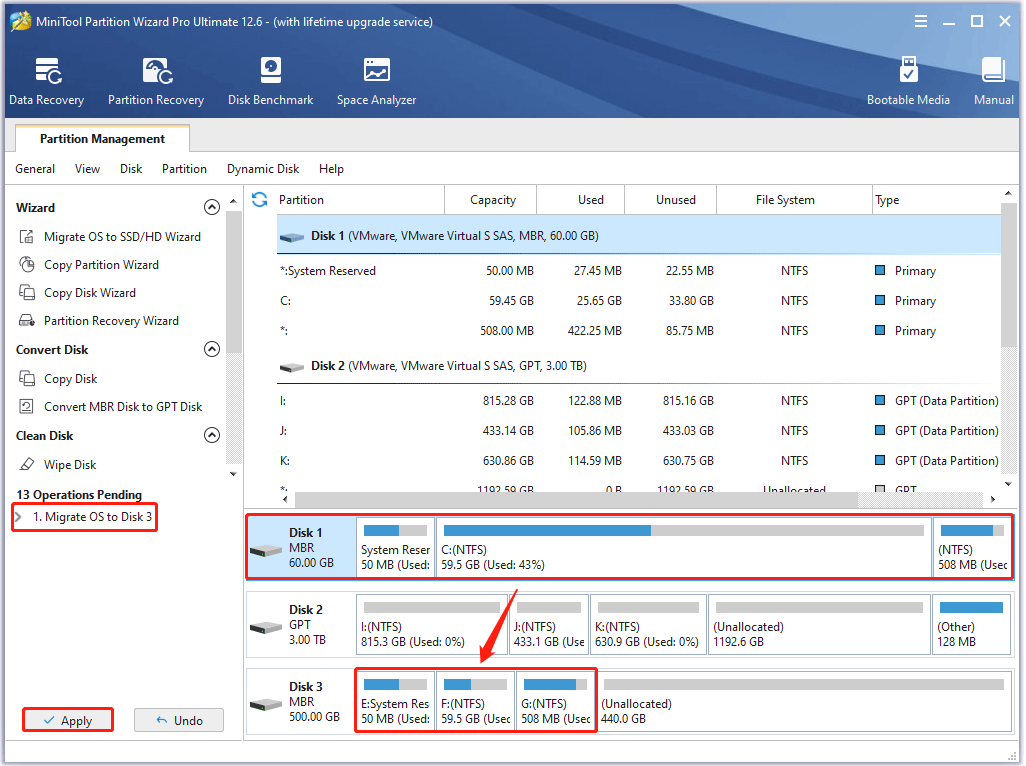Select Disk 2 drive icon in disk map
The height and width of the screenshot is (766, 1026).
pos(266,627)
